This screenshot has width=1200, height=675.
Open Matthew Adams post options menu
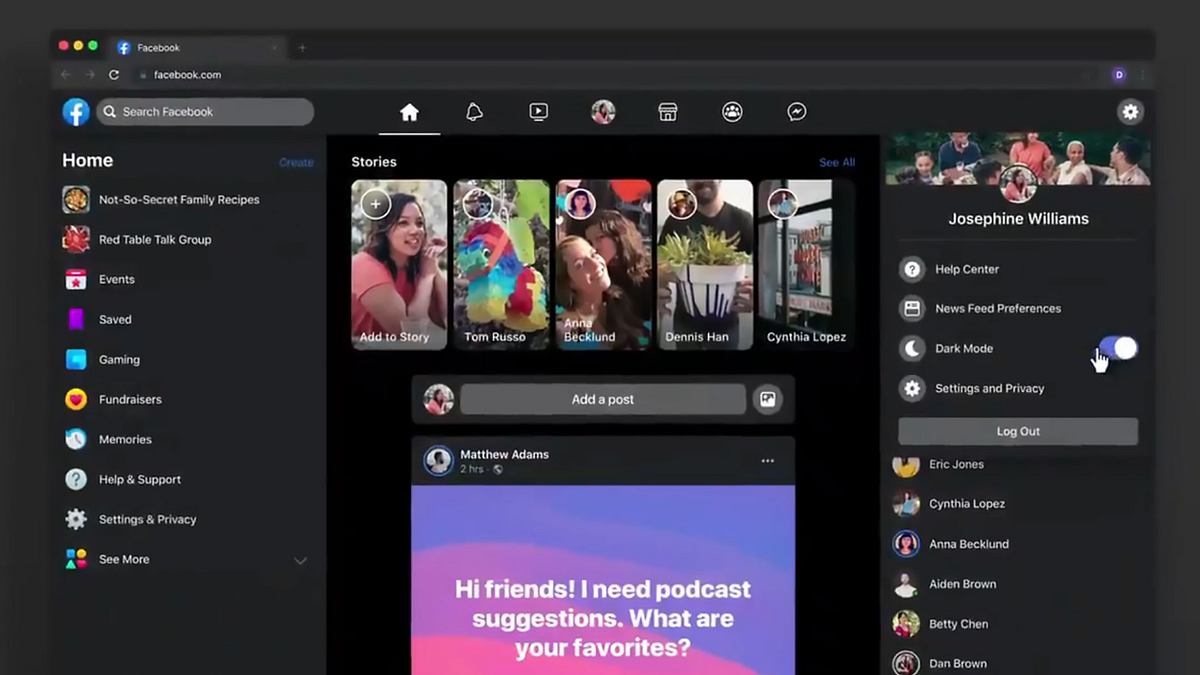pyautogui.click(x=768, y=461)
